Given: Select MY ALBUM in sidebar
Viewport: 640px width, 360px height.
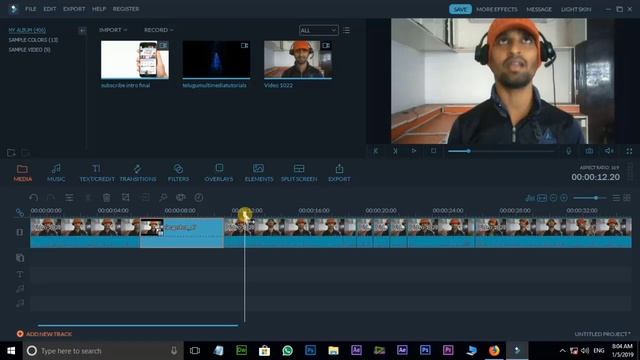Looking at the screenshot, I should 27,30.
